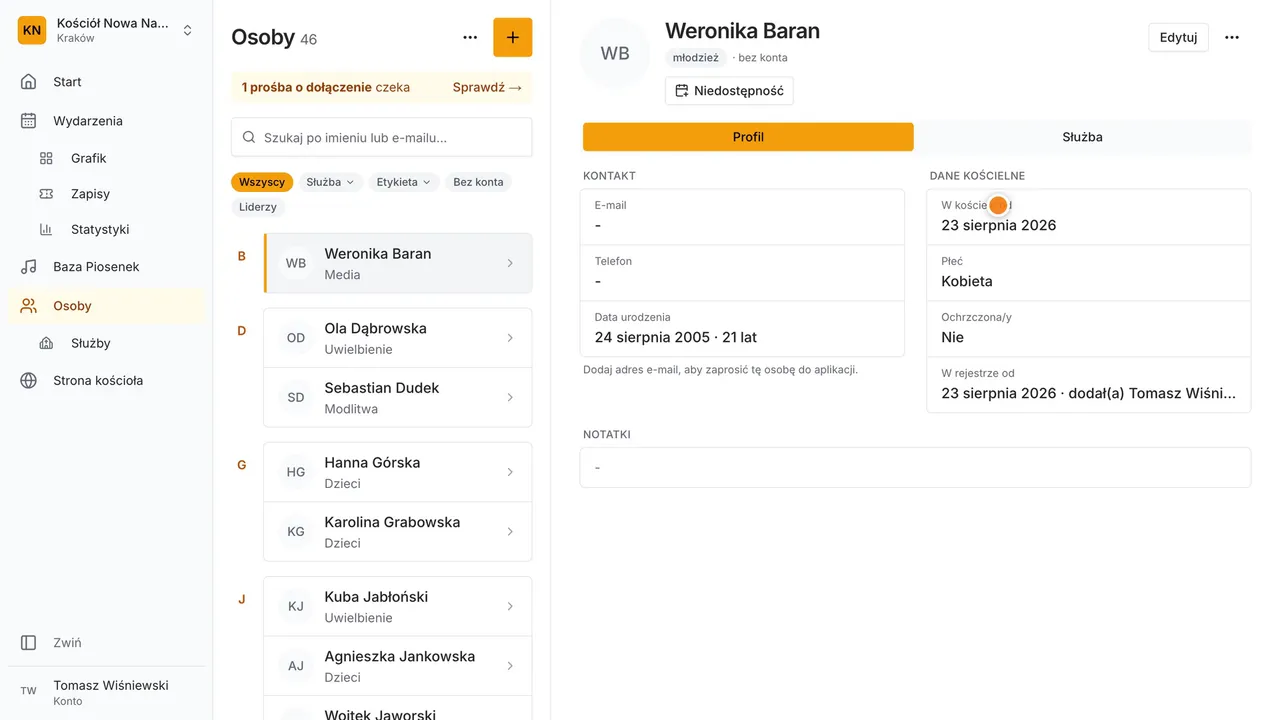This screenshot has width=1280, height=720.
Task: Open the Zapisy ticket icon
Action: tap(46, 194)
